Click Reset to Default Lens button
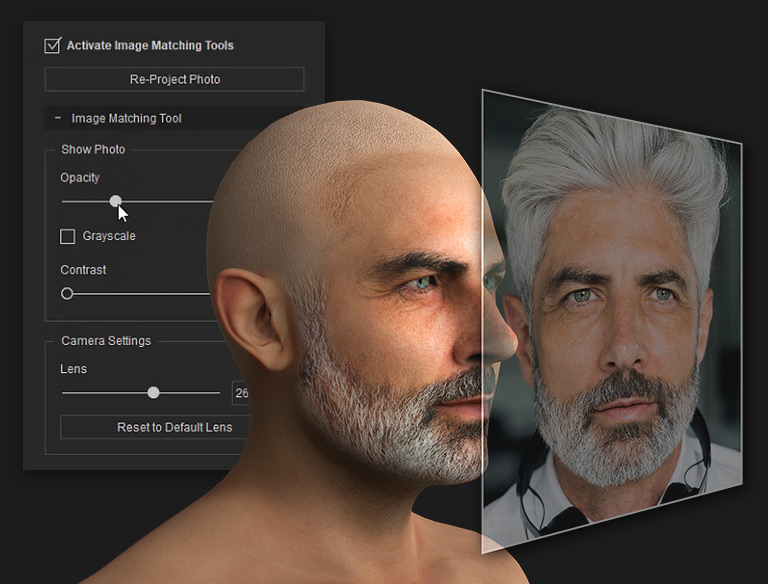The height and width of the screenshot is (584, 768). click(x=156, y=427)
